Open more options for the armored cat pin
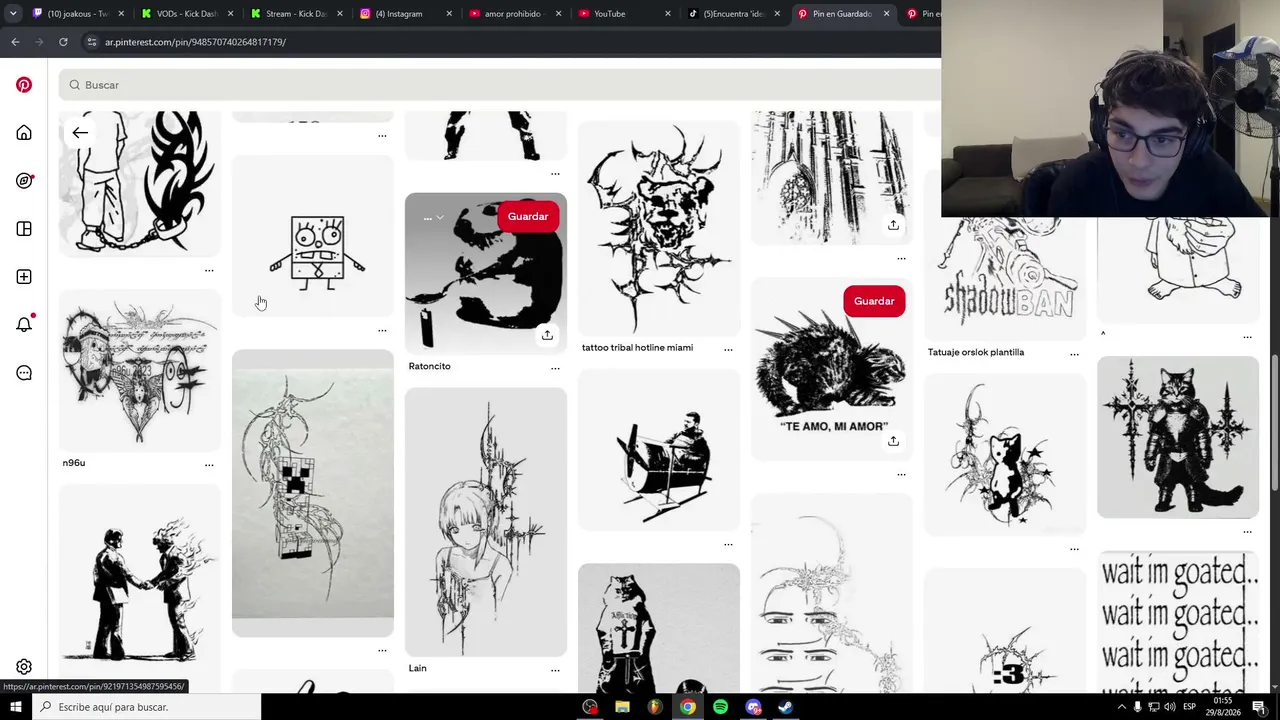 (1247, 532)
